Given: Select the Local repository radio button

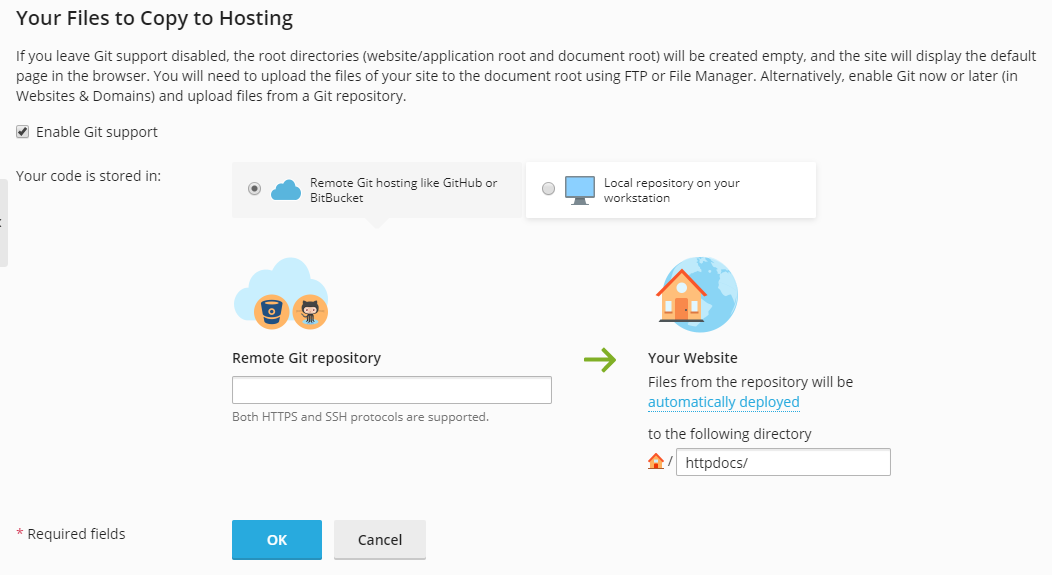Looking at the screenshot, I should (x=548, y=189).
